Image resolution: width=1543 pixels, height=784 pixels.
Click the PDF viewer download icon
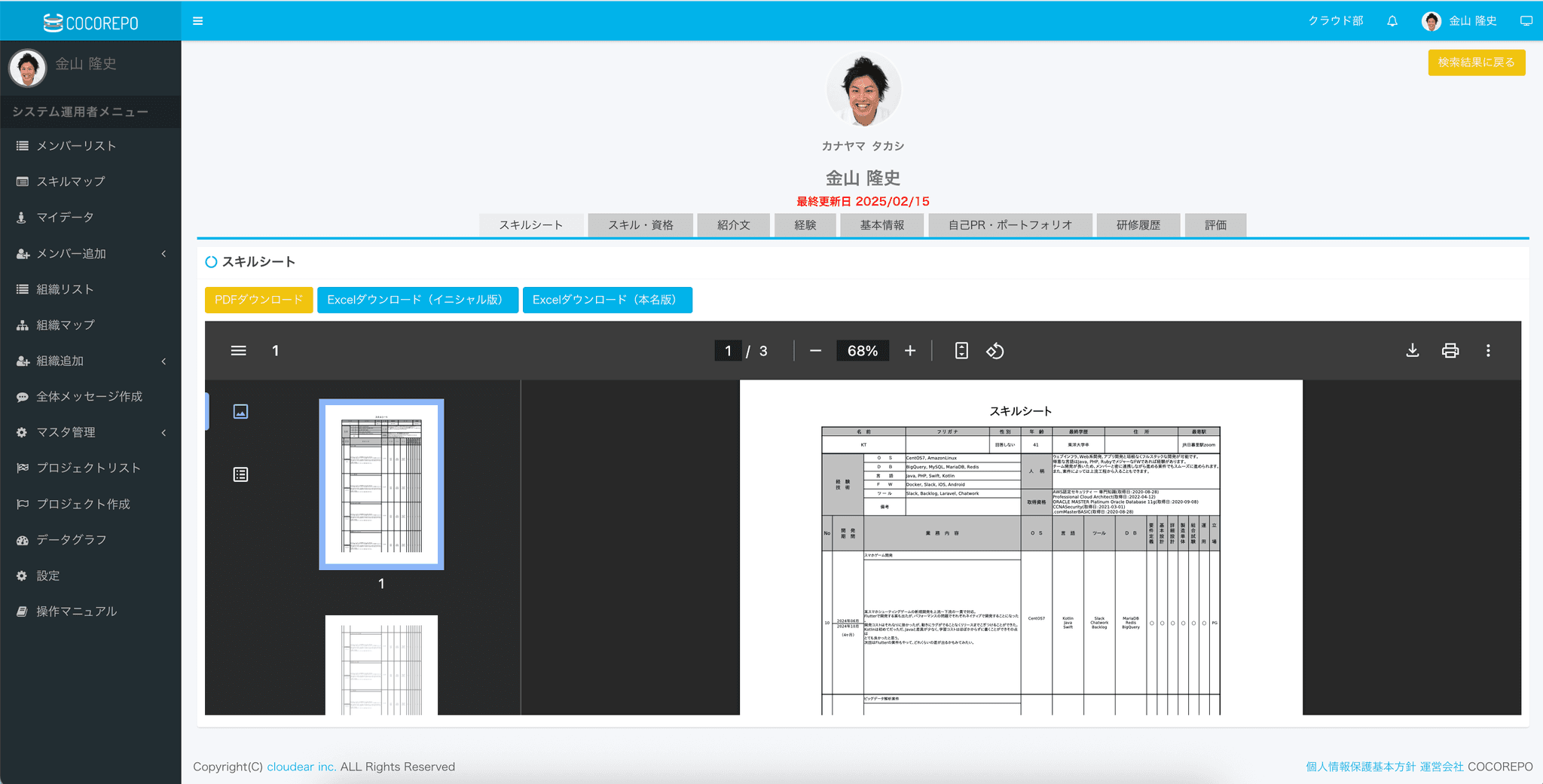[x=1413, y=351]
